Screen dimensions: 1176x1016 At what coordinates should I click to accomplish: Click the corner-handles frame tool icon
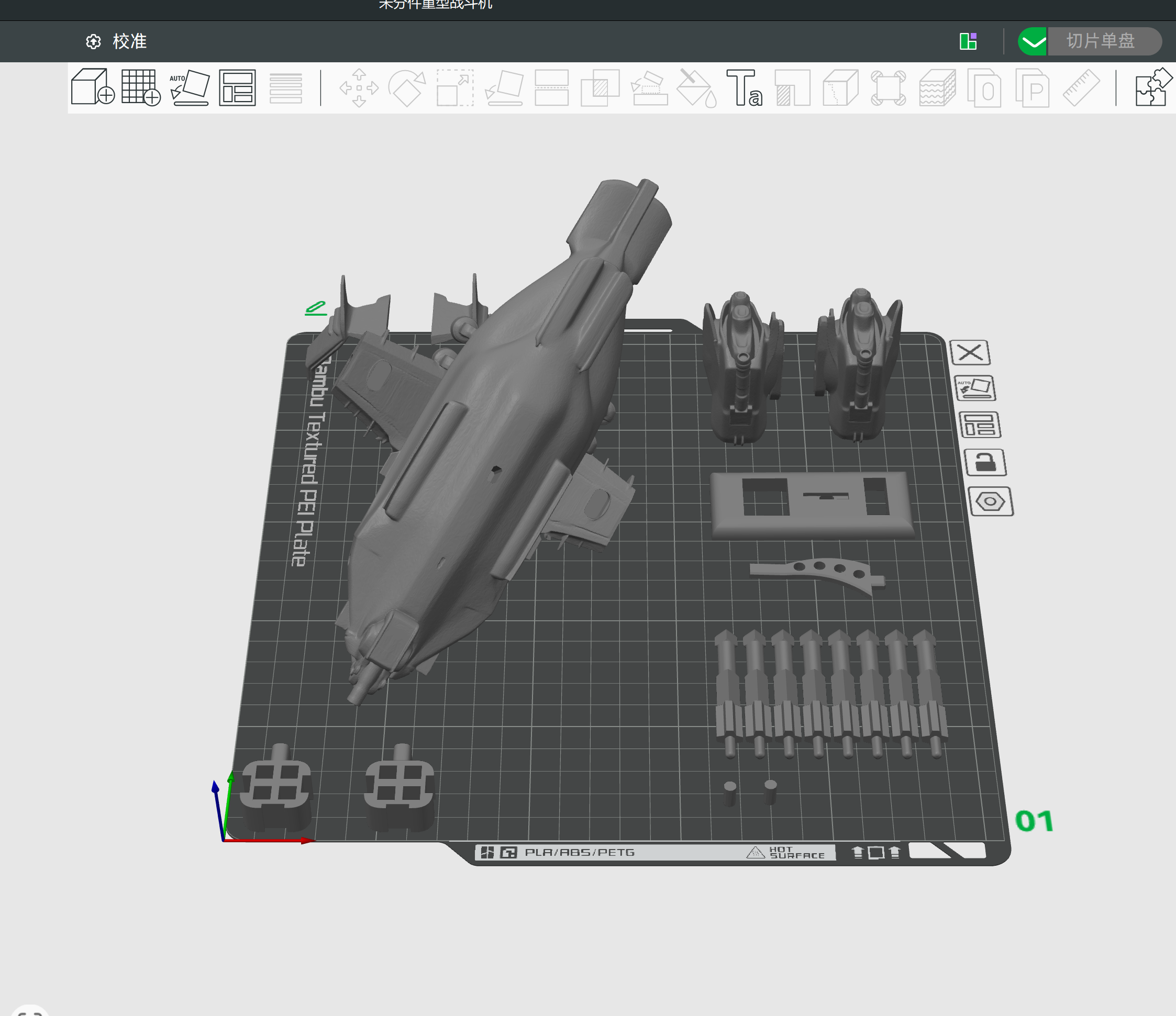point(888,88)
